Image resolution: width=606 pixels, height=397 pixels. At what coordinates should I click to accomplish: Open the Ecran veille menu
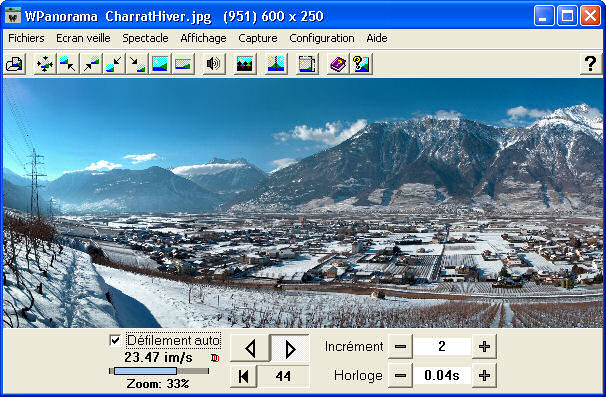pyautogui.click(x=83, y=38)
